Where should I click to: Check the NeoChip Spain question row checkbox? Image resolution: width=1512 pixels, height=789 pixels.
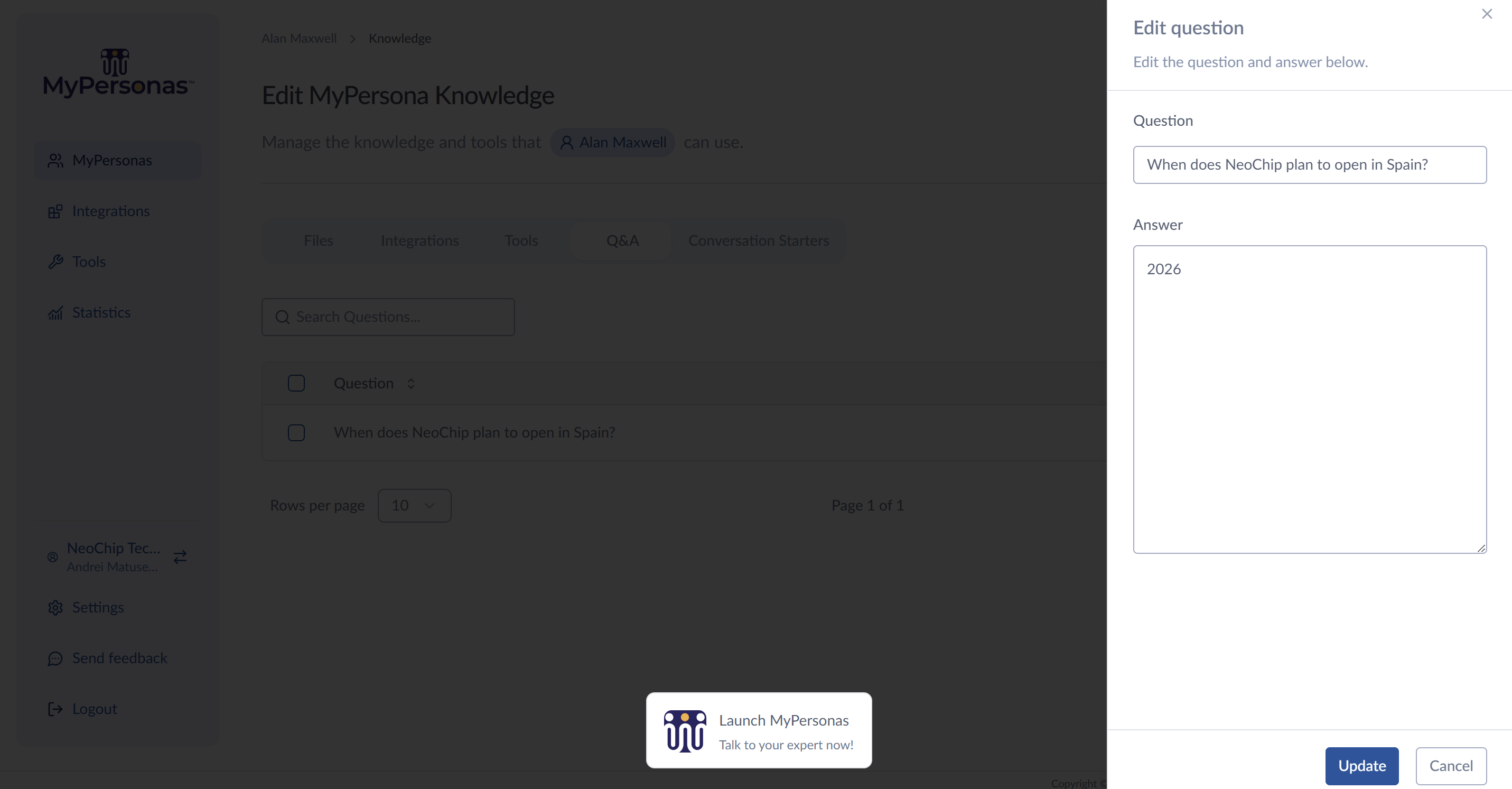296,433
